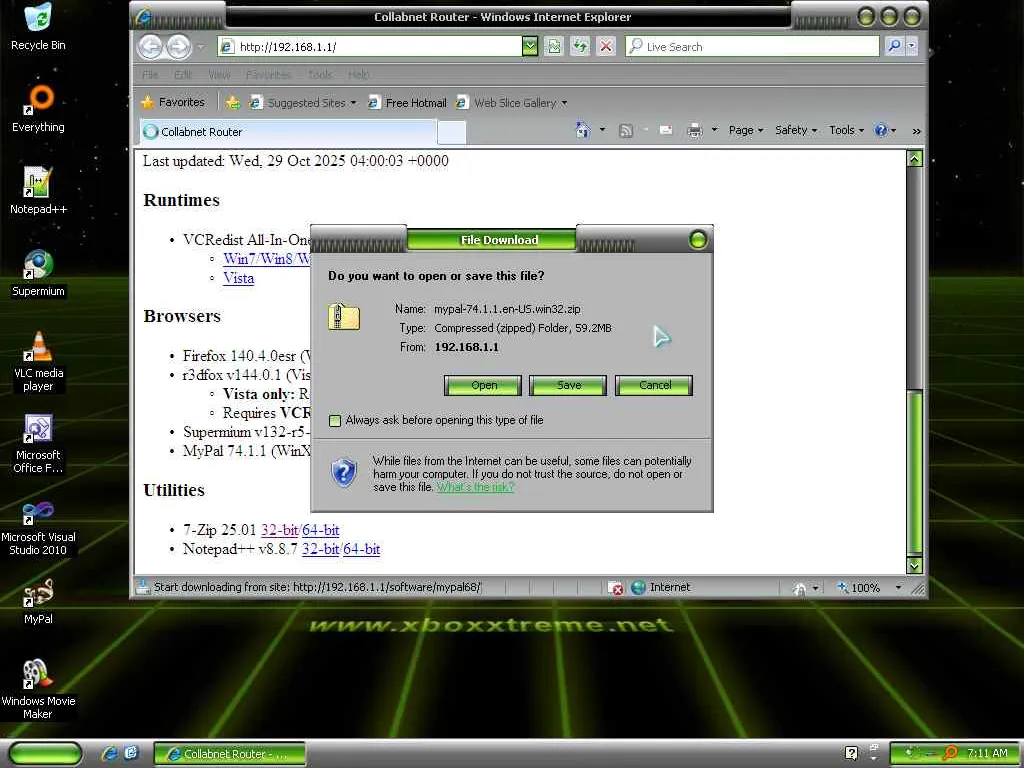Screen dimensions: 1024x768
Task: Expand the Suggested Sites dropdown
Action: click(x=353, y=103)
